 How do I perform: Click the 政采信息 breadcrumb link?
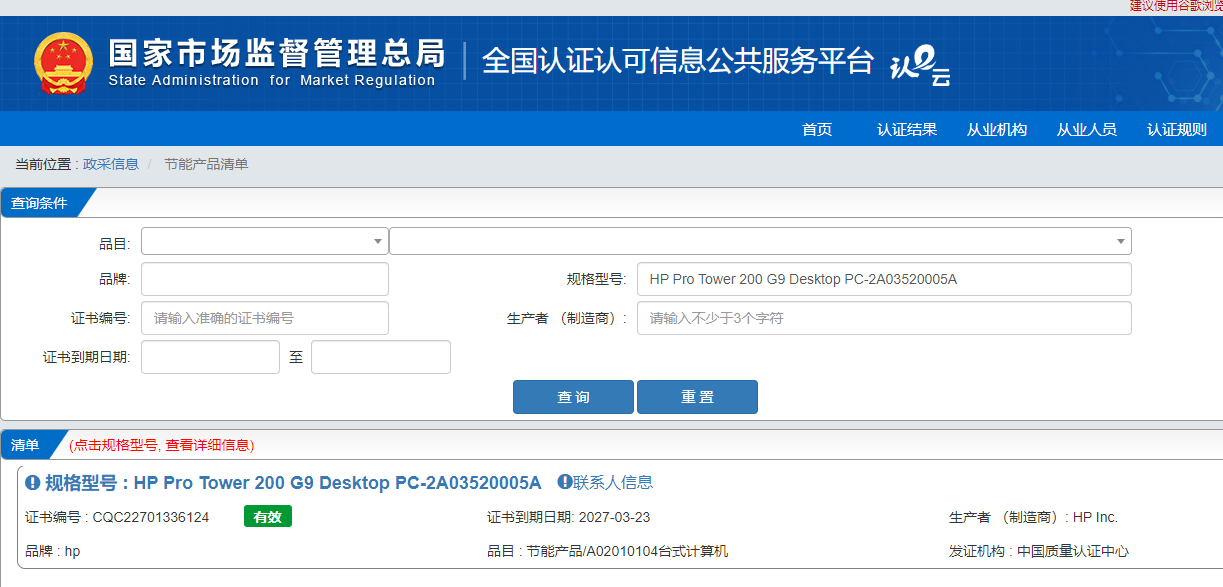pyautogui.click(x=111, y=164)
